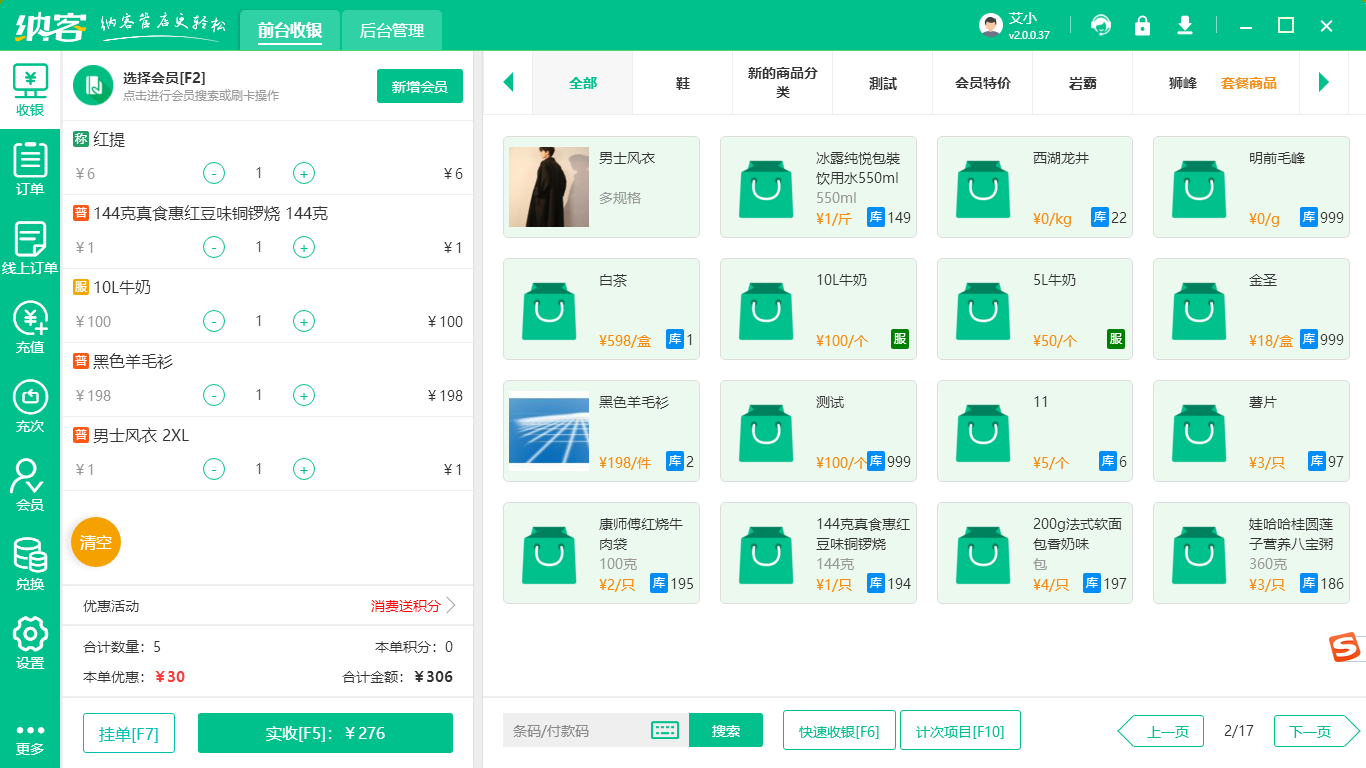Add 5L牛奶 product to cart
This screenshot has height=768, width=1366.
point(1035,309)
